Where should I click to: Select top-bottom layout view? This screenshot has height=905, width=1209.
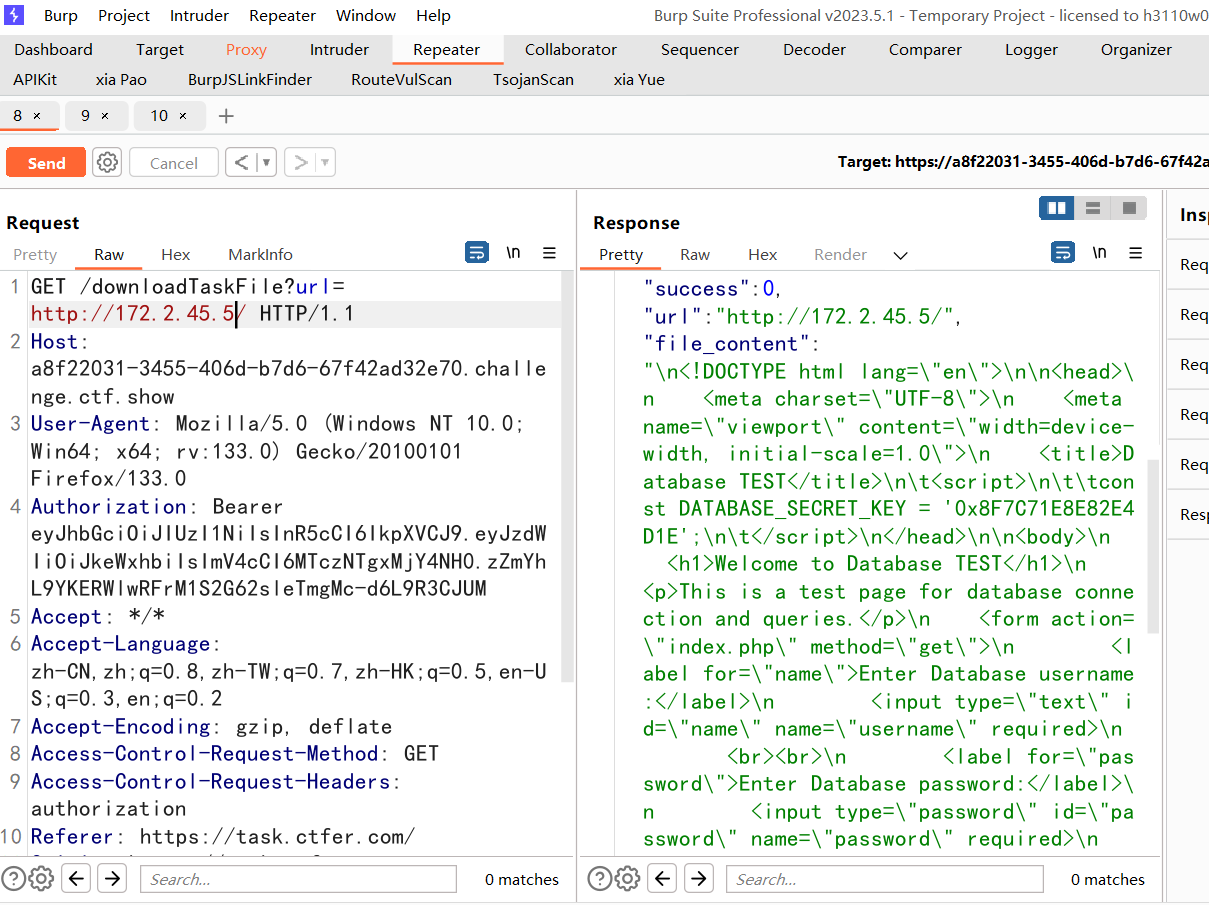tap(1093, 208)
